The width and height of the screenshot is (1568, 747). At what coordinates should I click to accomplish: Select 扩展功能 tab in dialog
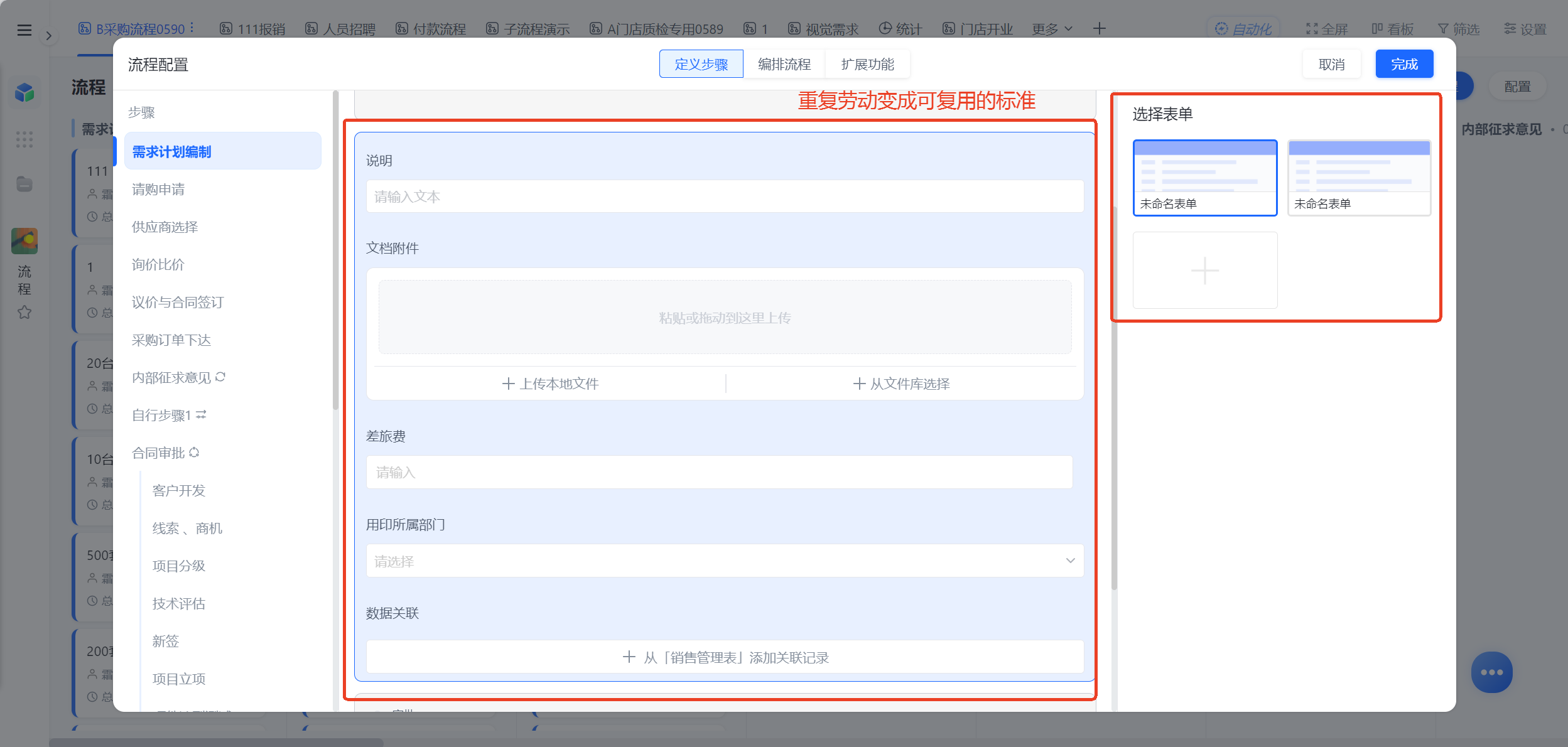click(x=868, y=64)
